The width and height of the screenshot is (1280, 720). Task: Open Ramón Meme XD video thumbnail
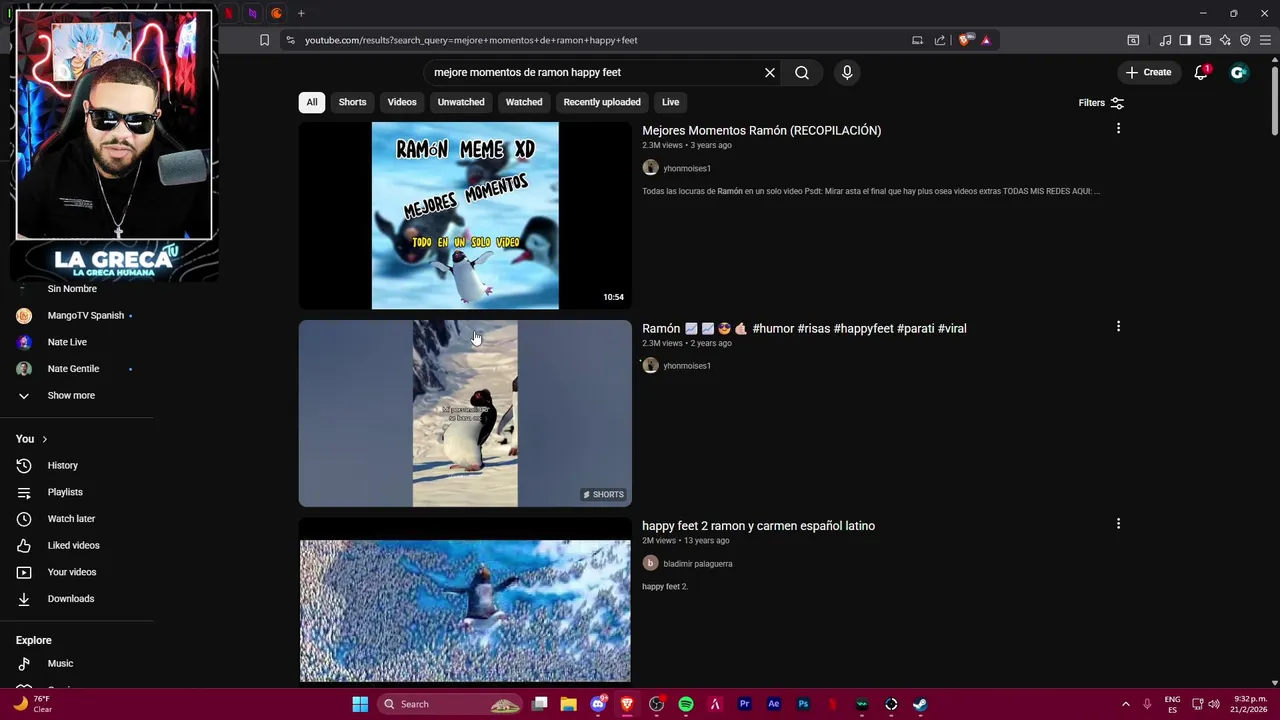tap(465, 215)
